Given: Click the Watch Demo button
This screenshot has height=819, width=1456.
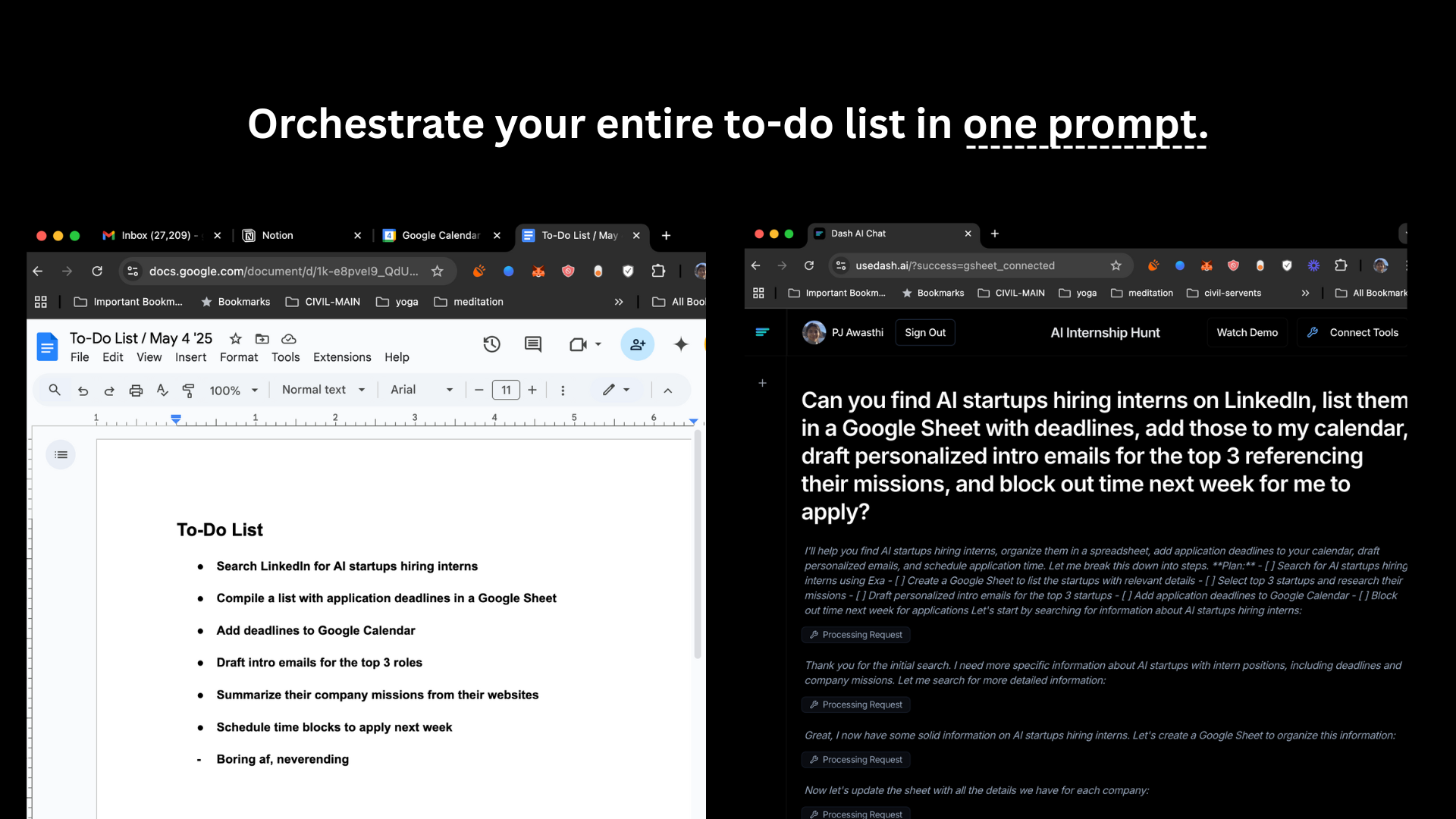Looking at the screenshot, I should (1247, 333).
